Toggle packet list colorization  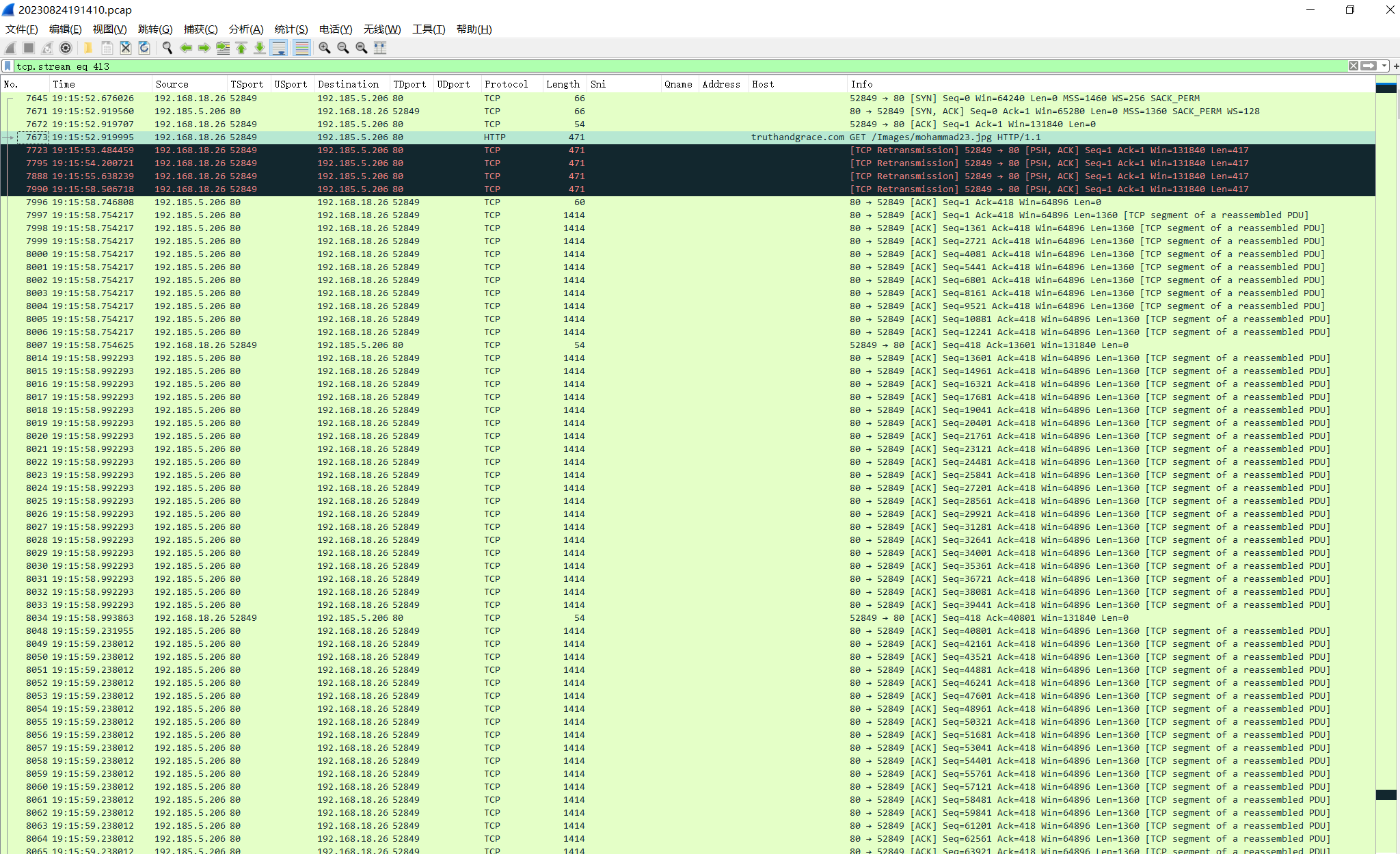pos(301,48)
